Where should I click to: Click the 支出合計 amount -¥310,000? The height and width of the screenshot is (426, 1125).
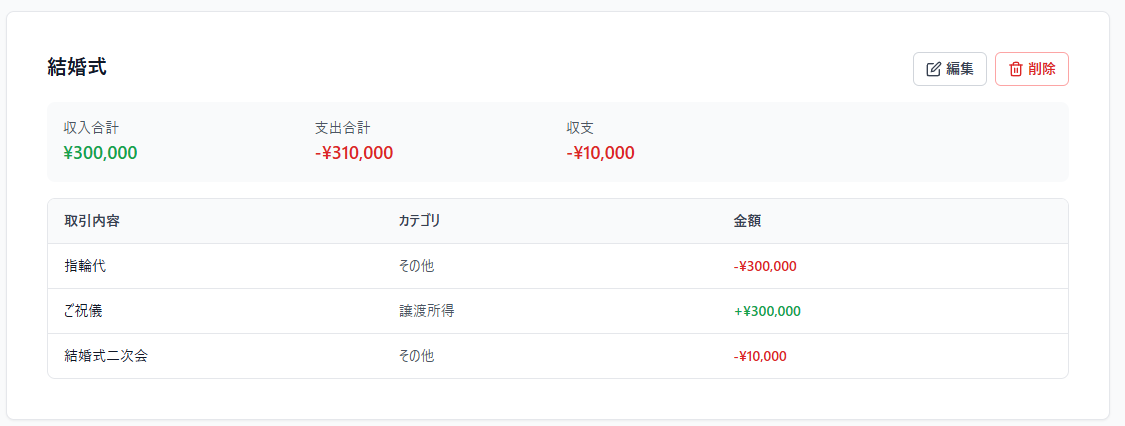[354, 153]
